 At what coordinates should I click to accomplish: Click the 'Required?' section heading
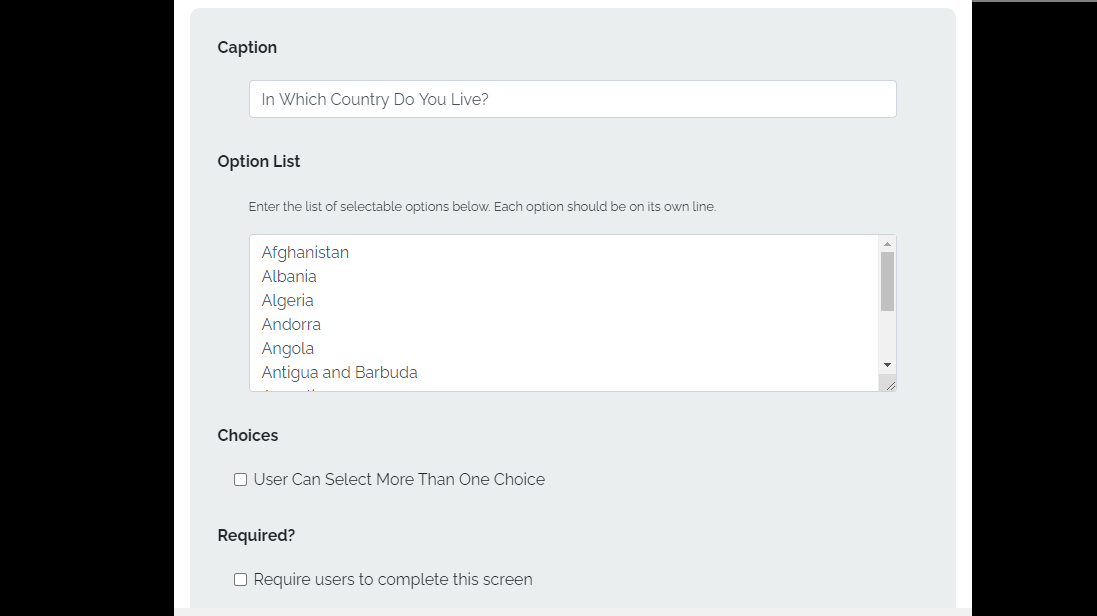click(x=256, y=536)
